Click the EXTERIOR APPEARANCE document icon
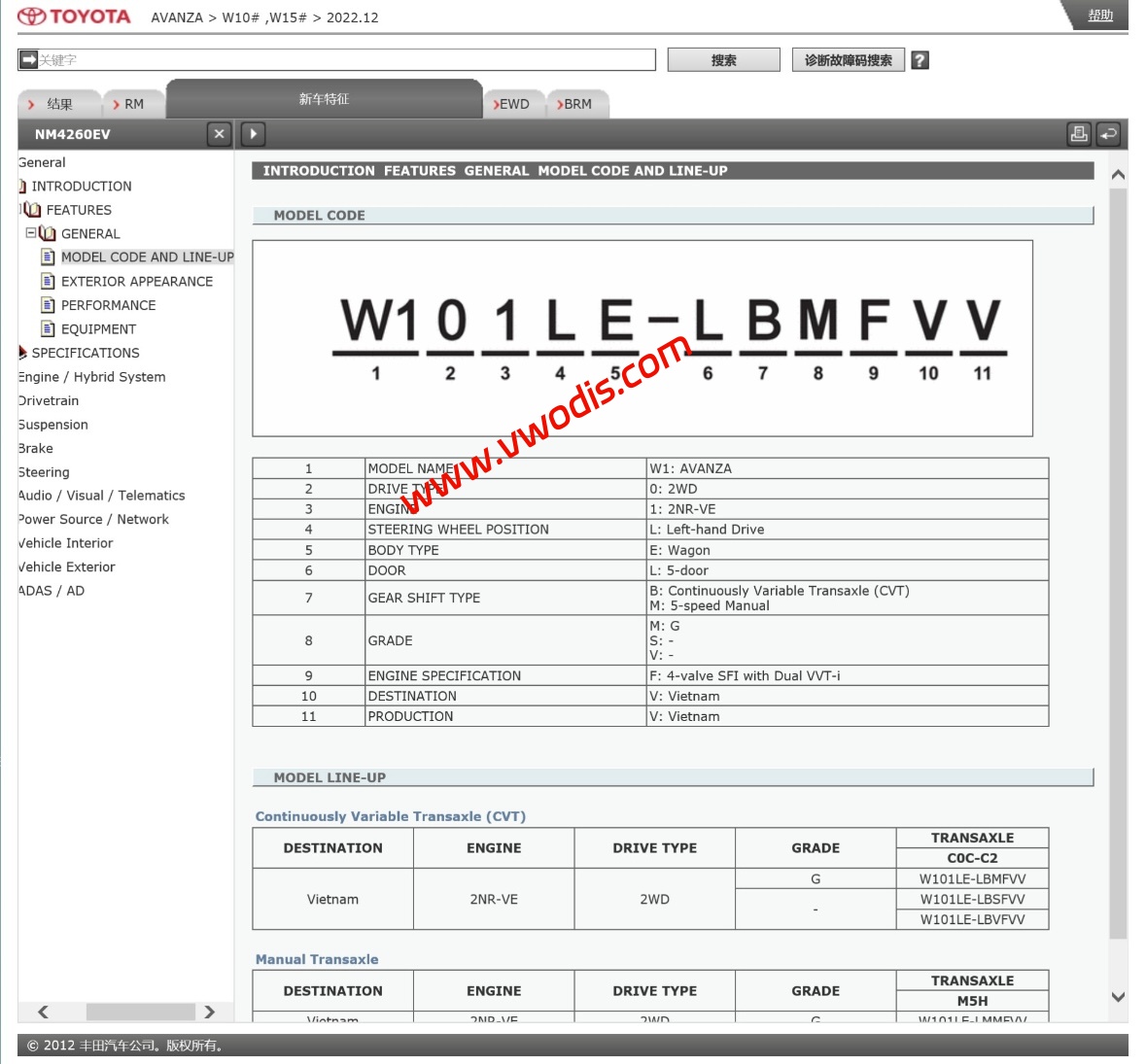The width and height of the screenshot is (1146, 1064). (x=48, y=281)
